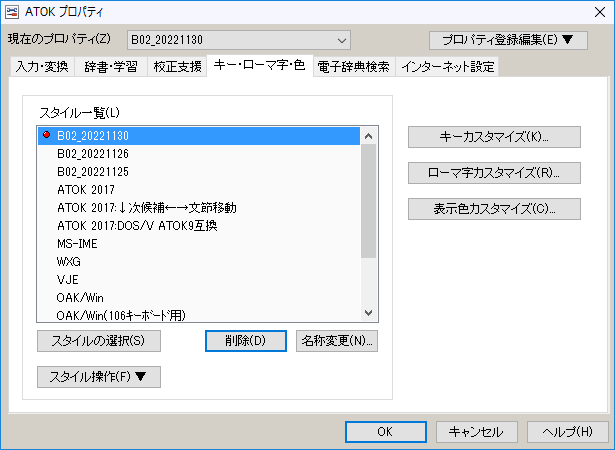
Task: Open ヘルプ(H)
Action: click(568, 432)
